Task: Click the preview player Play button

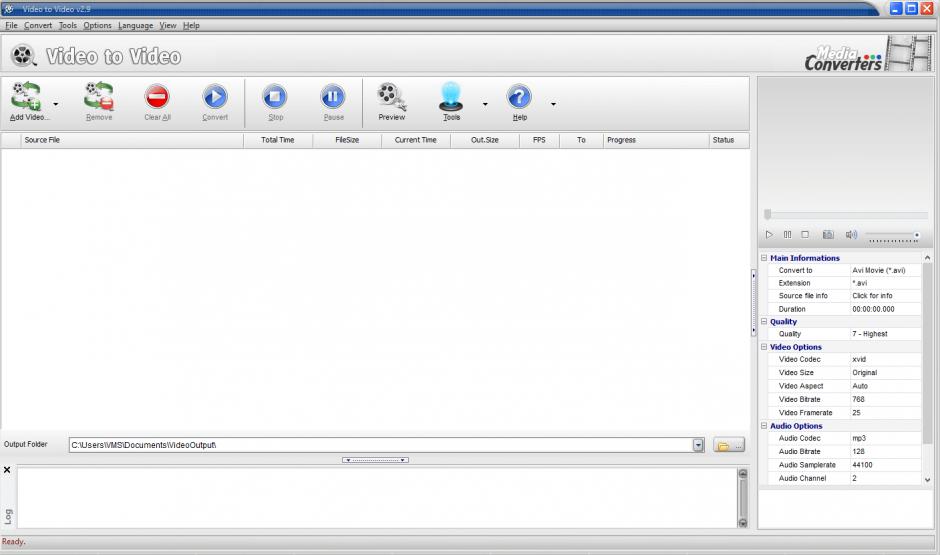Action: pyautogui.click(x=769, y=234)
